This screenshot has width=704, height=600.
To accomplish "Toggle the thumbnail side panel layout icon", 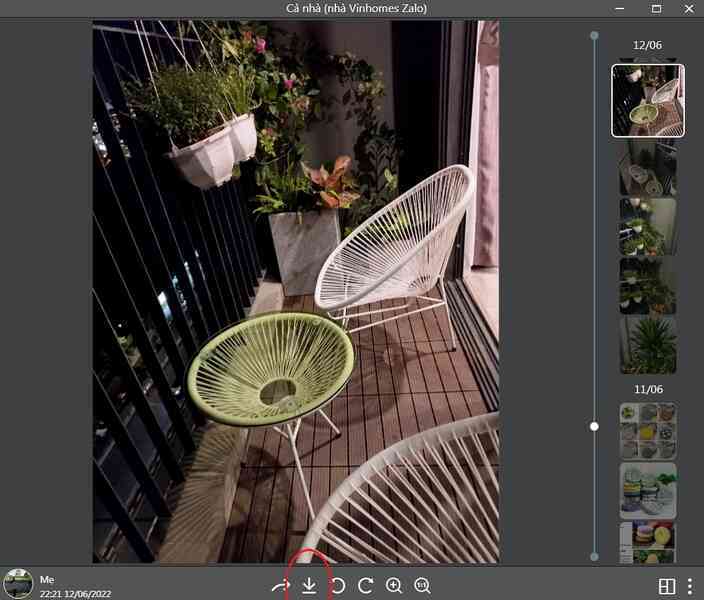I will pyautogui.click(x=667, y=586).
